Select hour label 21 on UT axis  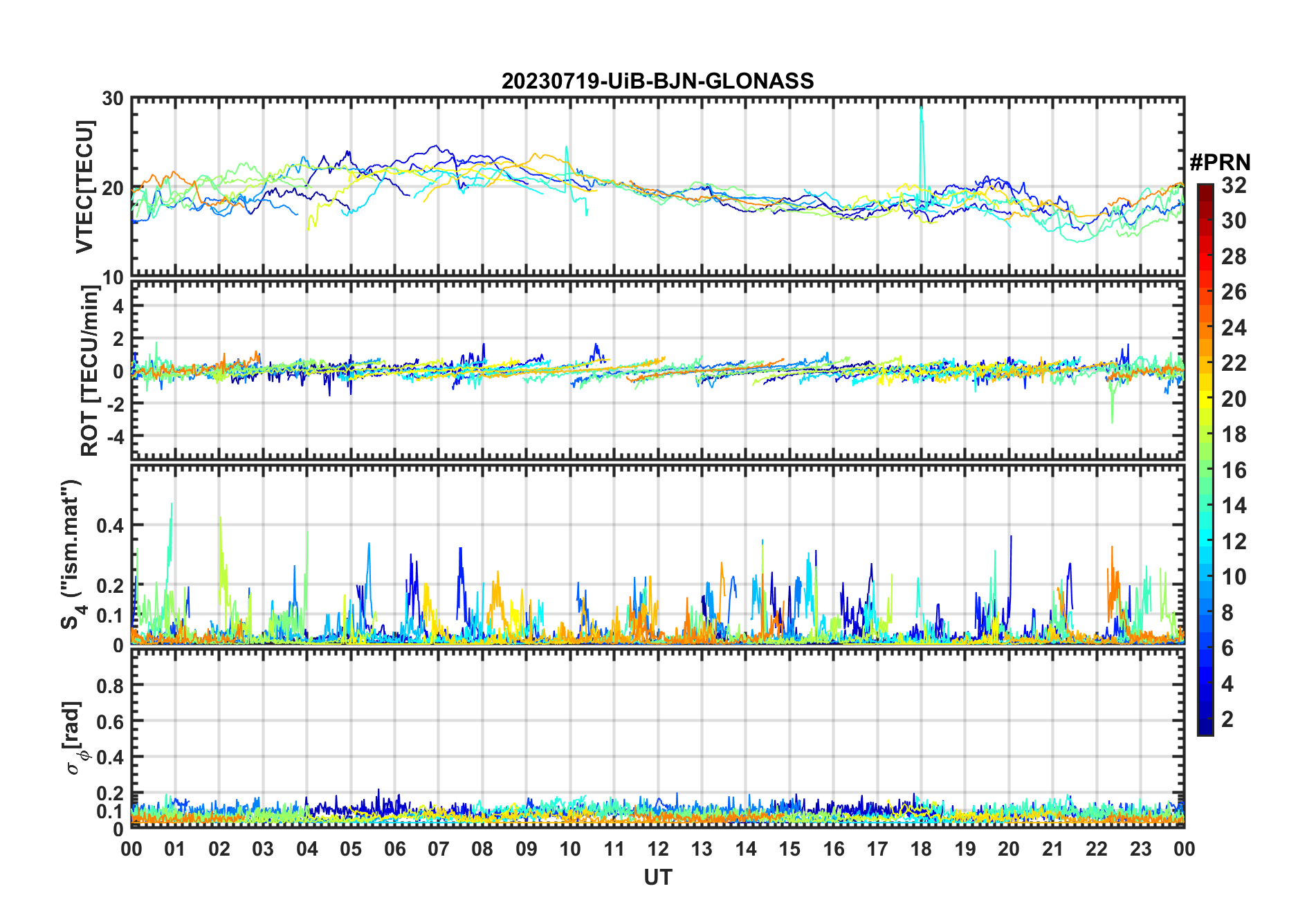coord(1052,849)
